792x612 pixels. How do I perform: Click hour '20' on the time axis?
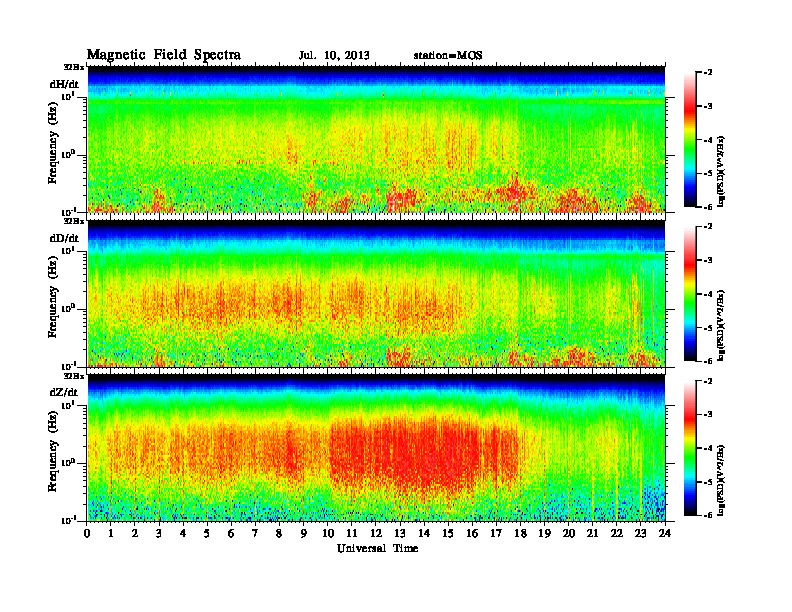pos(568,534)
